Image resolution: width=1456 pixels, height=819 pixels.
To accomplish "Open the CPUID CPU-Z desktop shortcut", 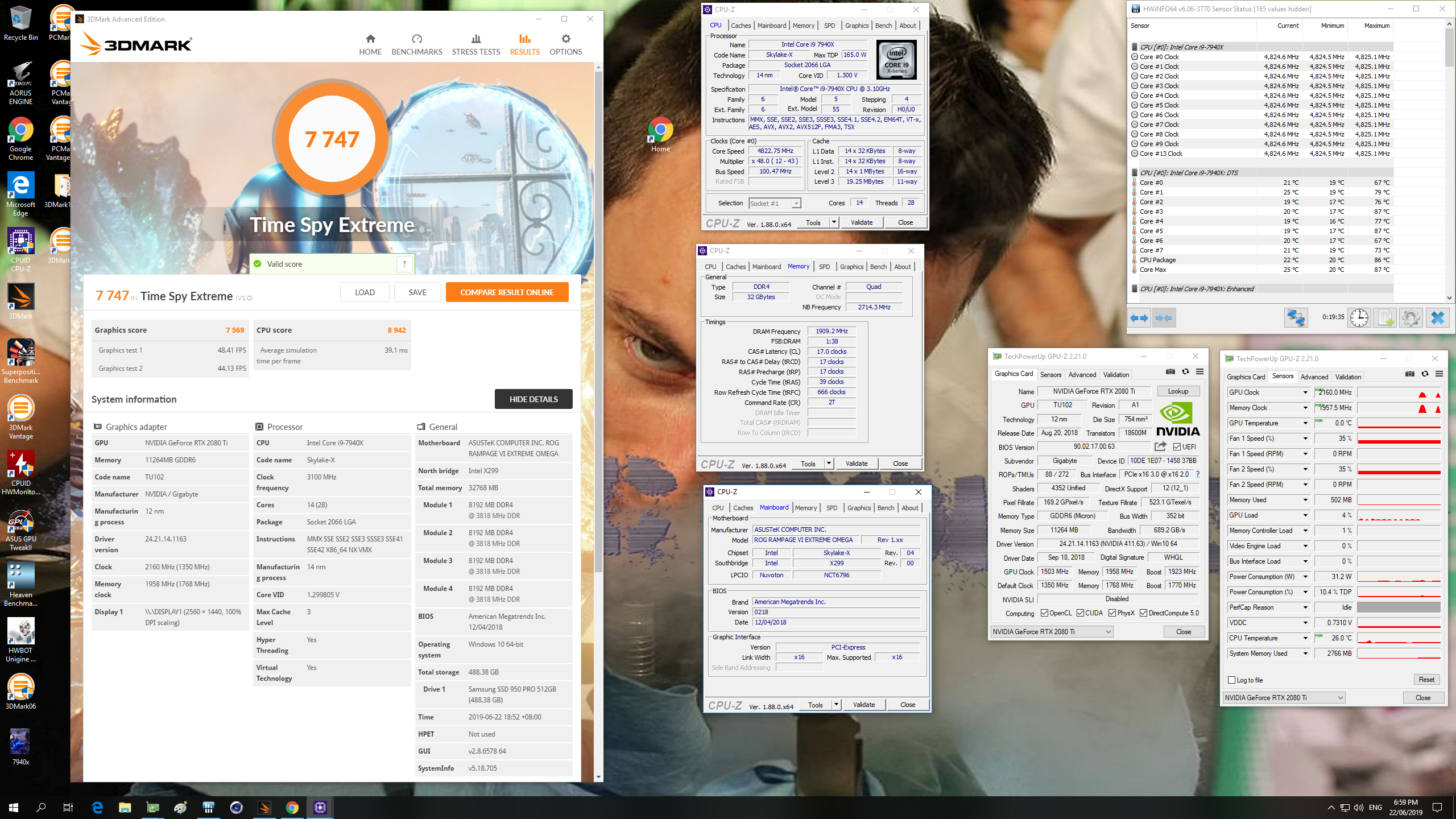I will [x=21, y=251].
